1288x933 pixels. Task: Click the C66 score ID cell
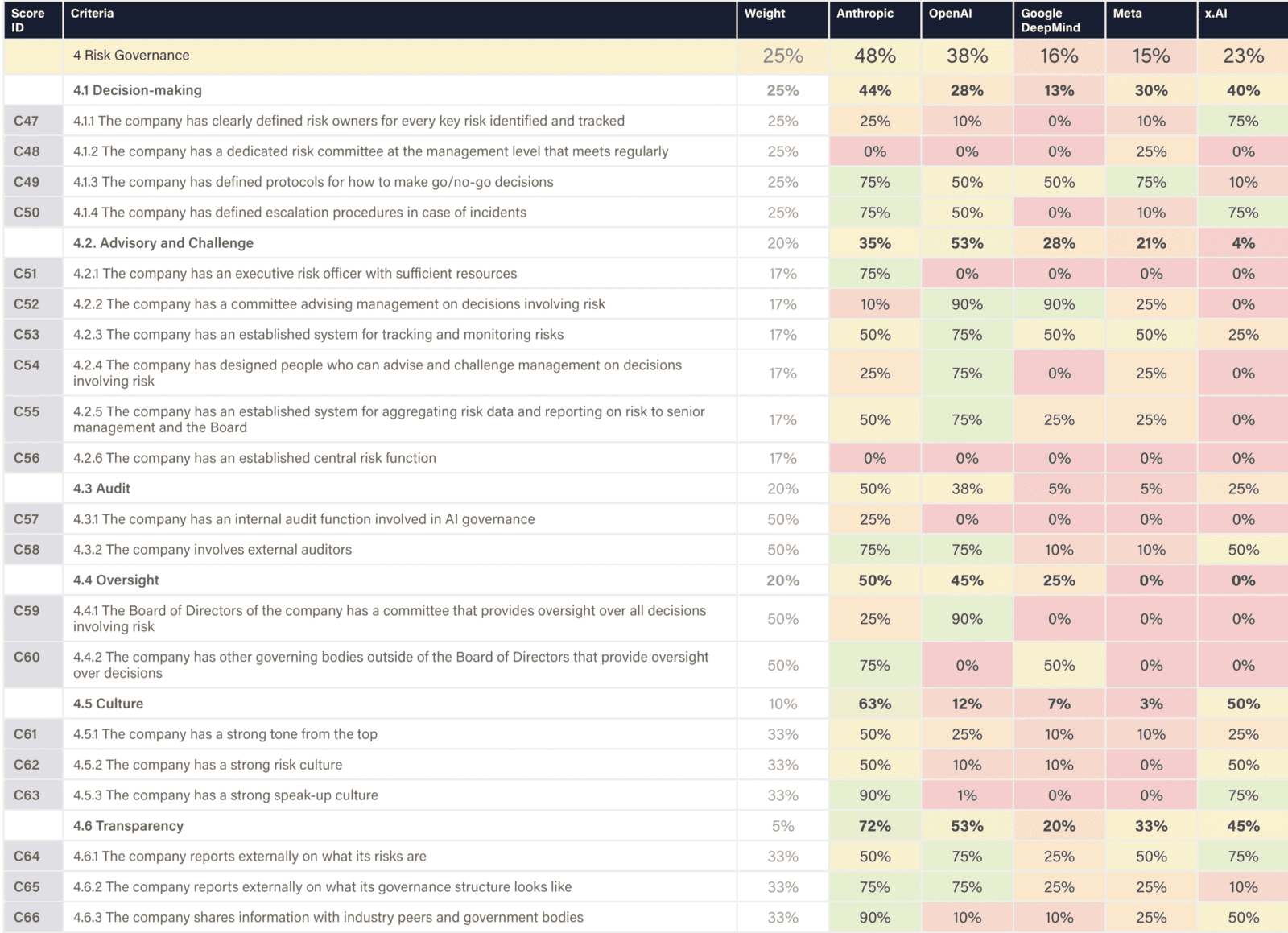click(33, 918)
